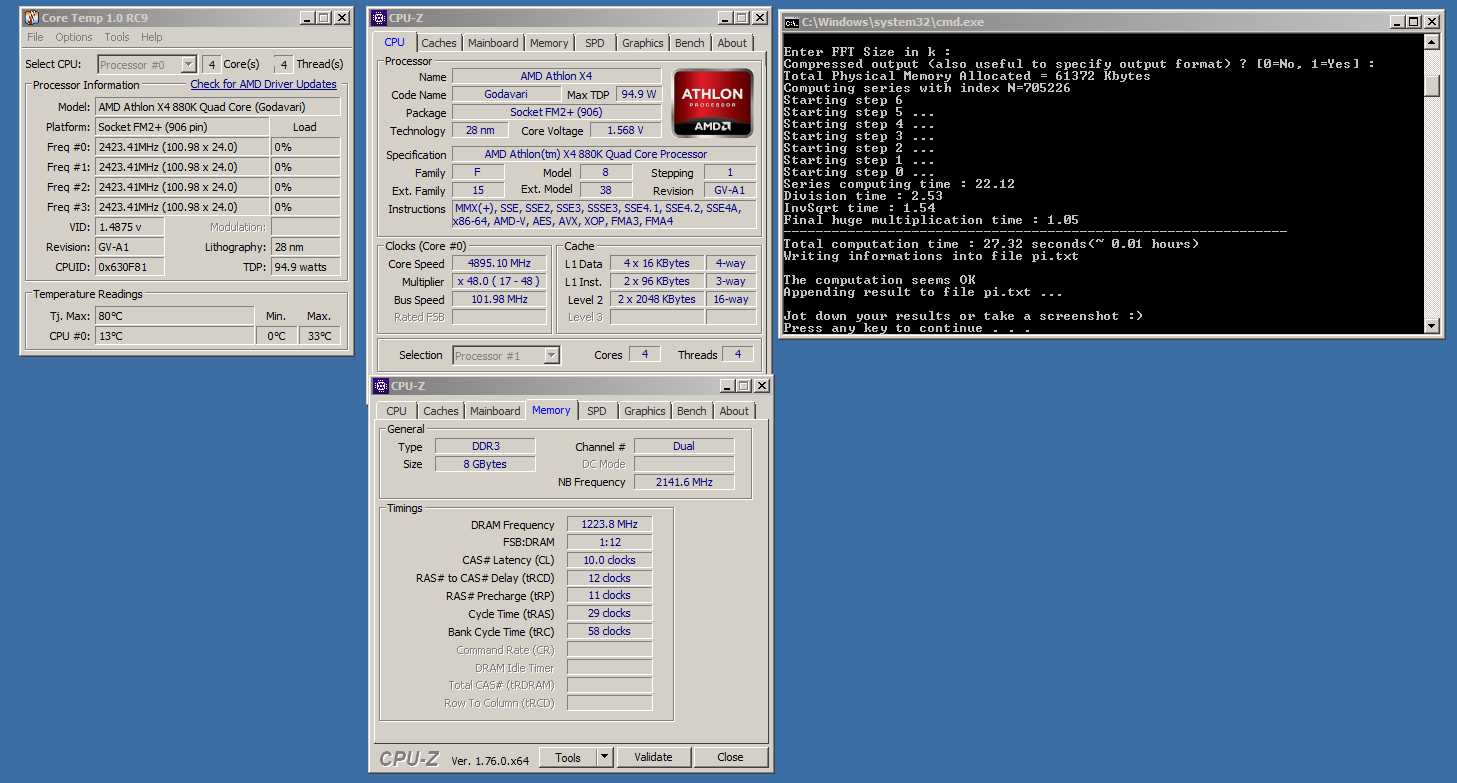Open Tools menu in Core Temp
The image size is (1457, 783).
click(x=117, y=37)
